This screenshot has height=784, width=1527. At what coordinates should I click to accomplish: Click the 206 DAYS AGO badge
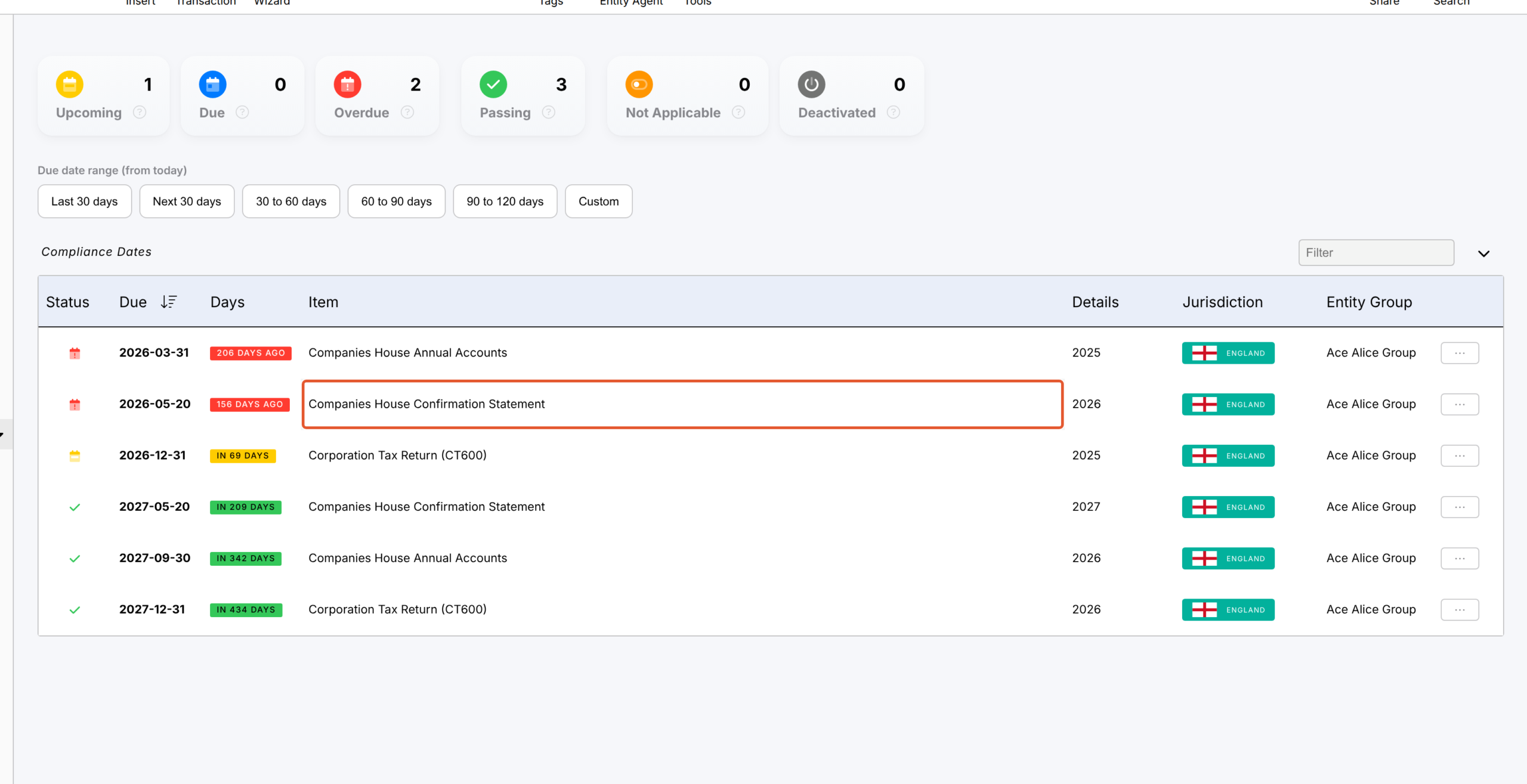point(251,353)
